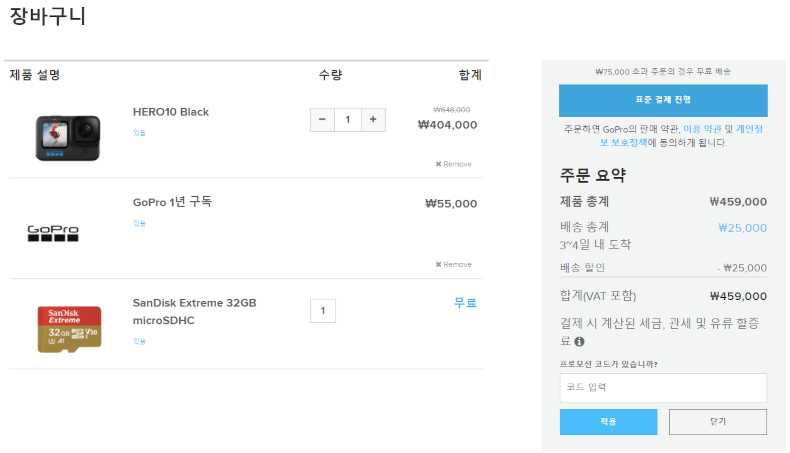Click the ₩404,000 HERO10 Black price
The image size is (790, 453).
coord(447,124)
